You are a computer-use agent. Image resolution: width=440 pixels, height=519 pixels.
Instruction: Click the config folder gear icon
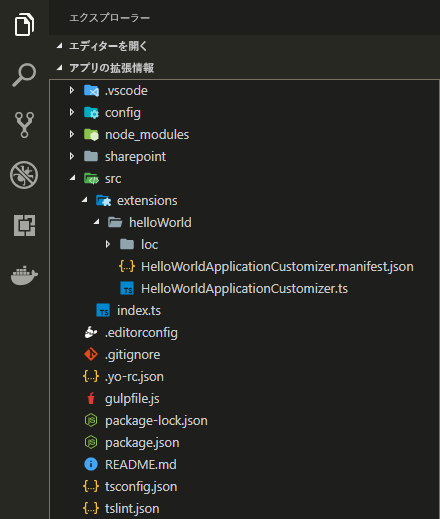(x=91, y=112)
